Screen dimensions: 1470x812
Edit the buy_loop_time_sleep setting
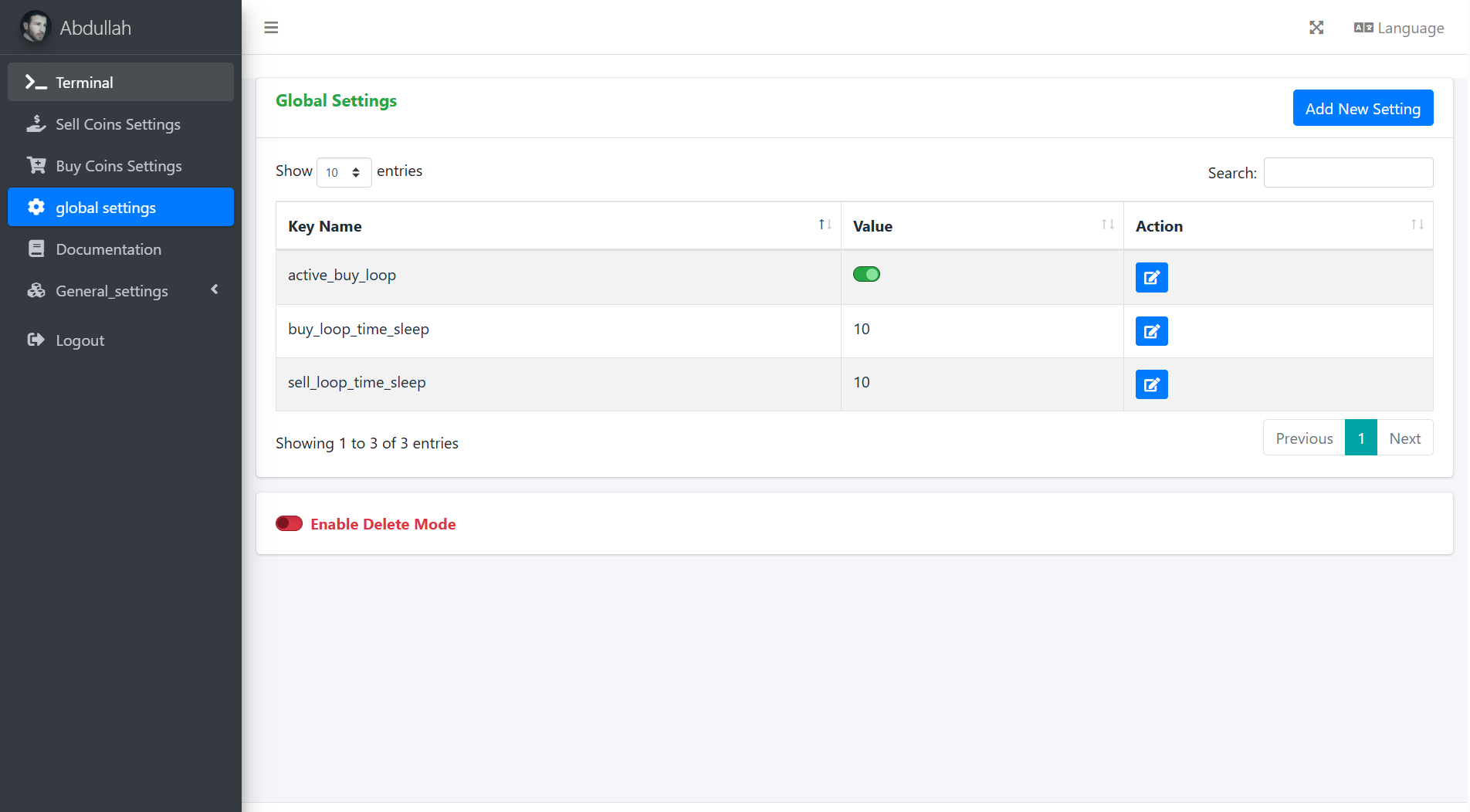pyautogui.click(x=1151, y=331)
